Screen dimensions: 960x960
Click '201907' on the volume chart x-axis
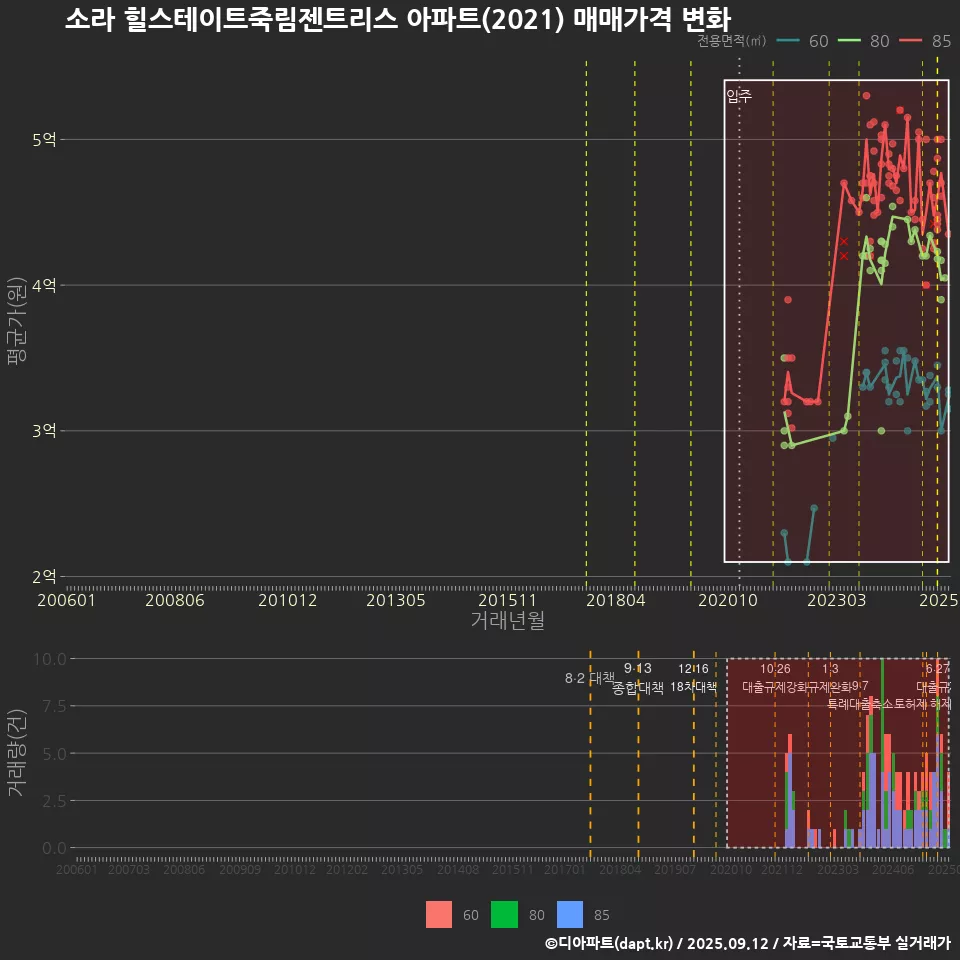point(675,869)
